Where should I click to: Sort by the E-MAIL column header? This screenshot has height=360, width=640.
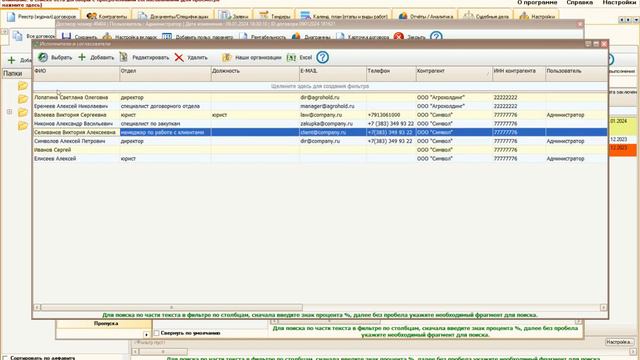tap(333, 74)
